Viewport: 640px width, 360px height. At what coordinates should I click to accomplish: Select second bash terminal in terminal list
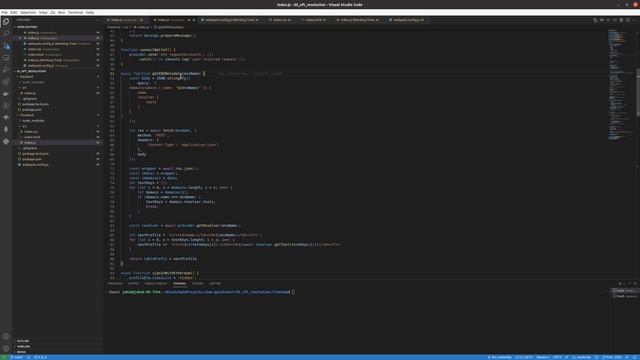coord(624,296)
